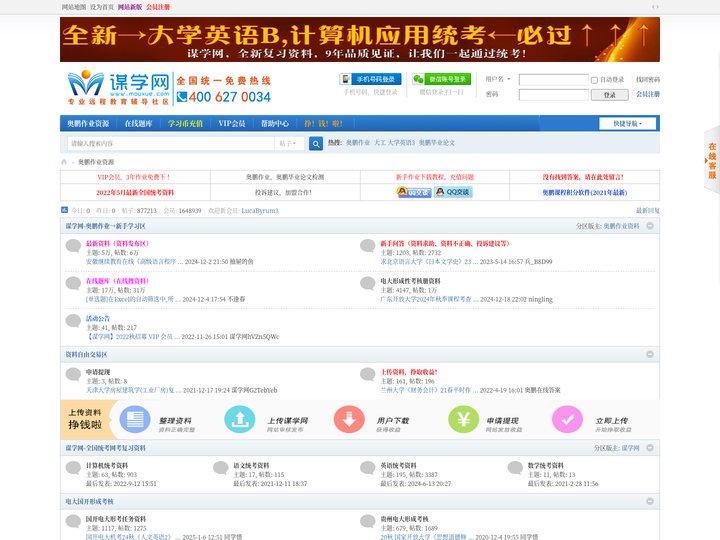Image resolution: width=720 pixels, height=540 pixels.
Task: Open the 网站地图 link
Action: (x=74, y=7)
